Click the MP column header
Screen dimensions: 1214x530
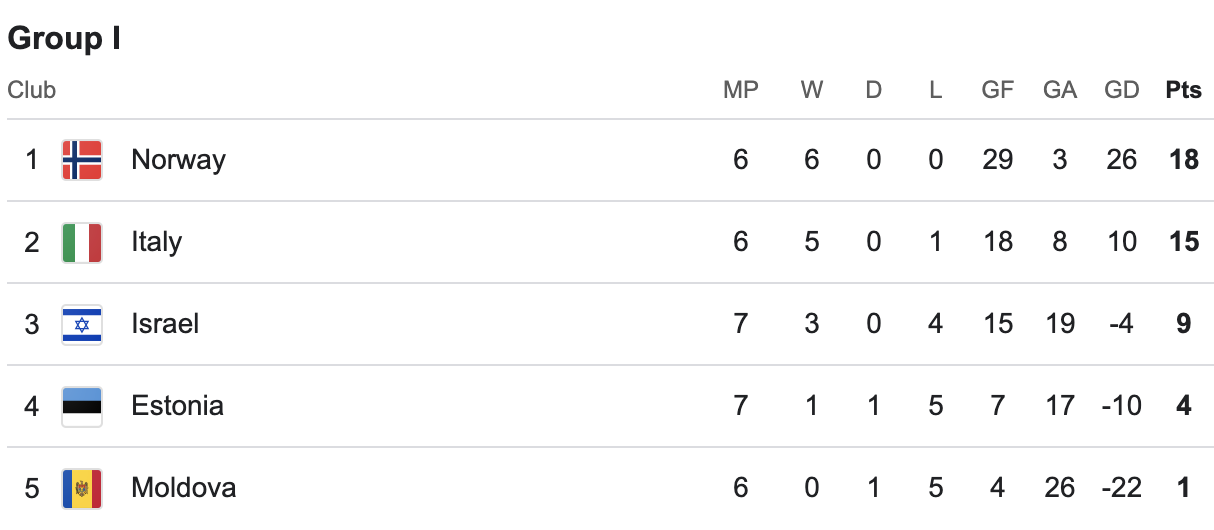tap(741, 90)
